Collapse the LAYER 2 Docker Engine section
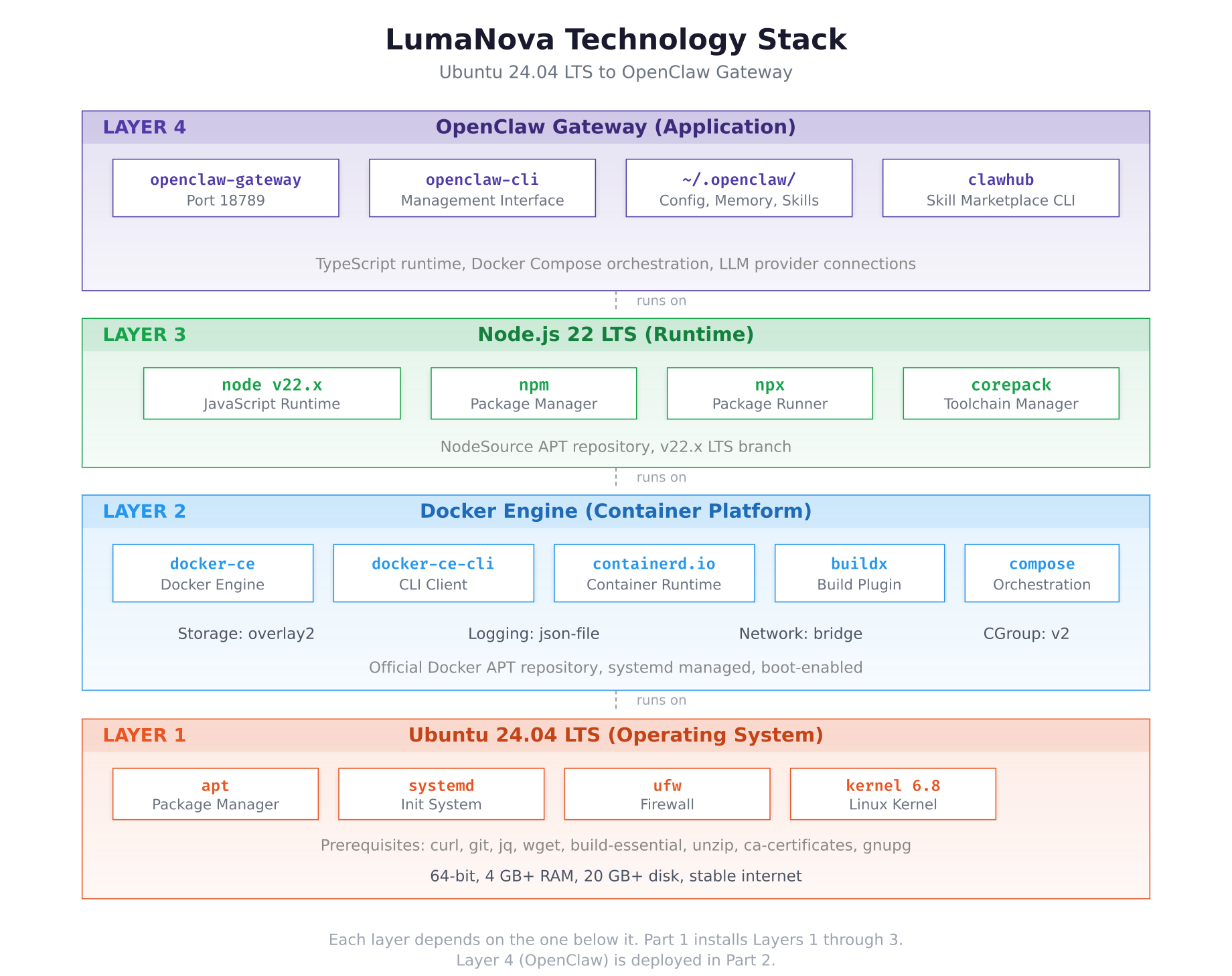Screen dimensions: 1232x976 tap(615, 510)
